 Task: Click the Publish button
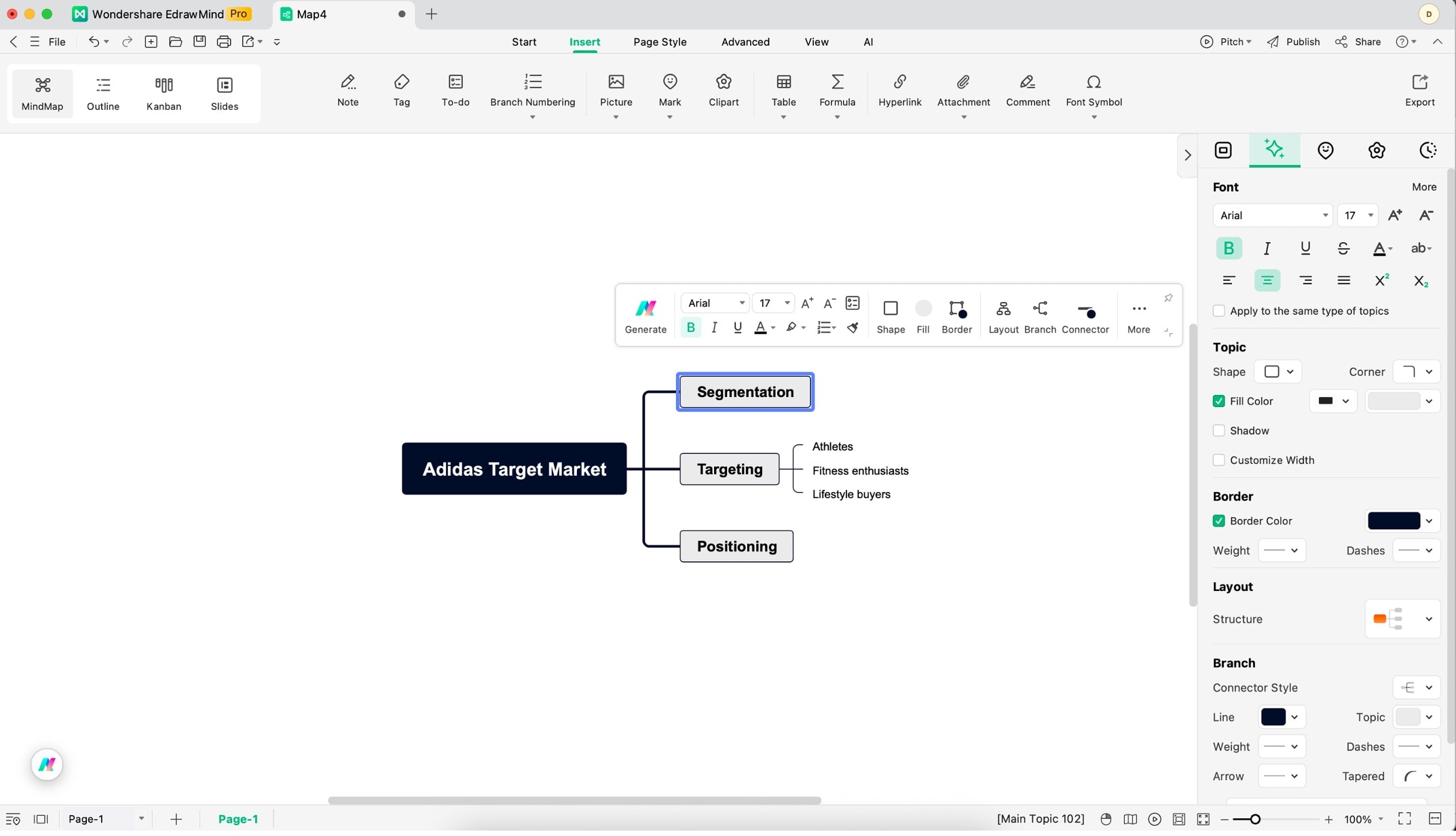pyautogui.click(x=1292, y=42)
